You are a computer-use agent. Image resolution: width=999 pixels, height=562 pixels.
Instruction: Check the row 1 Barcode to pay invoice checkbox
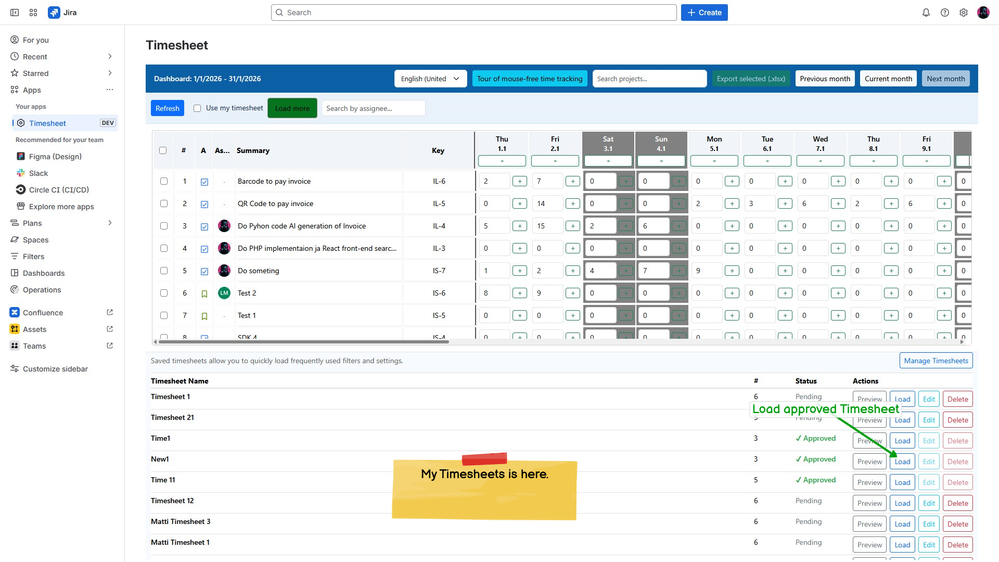164,181
